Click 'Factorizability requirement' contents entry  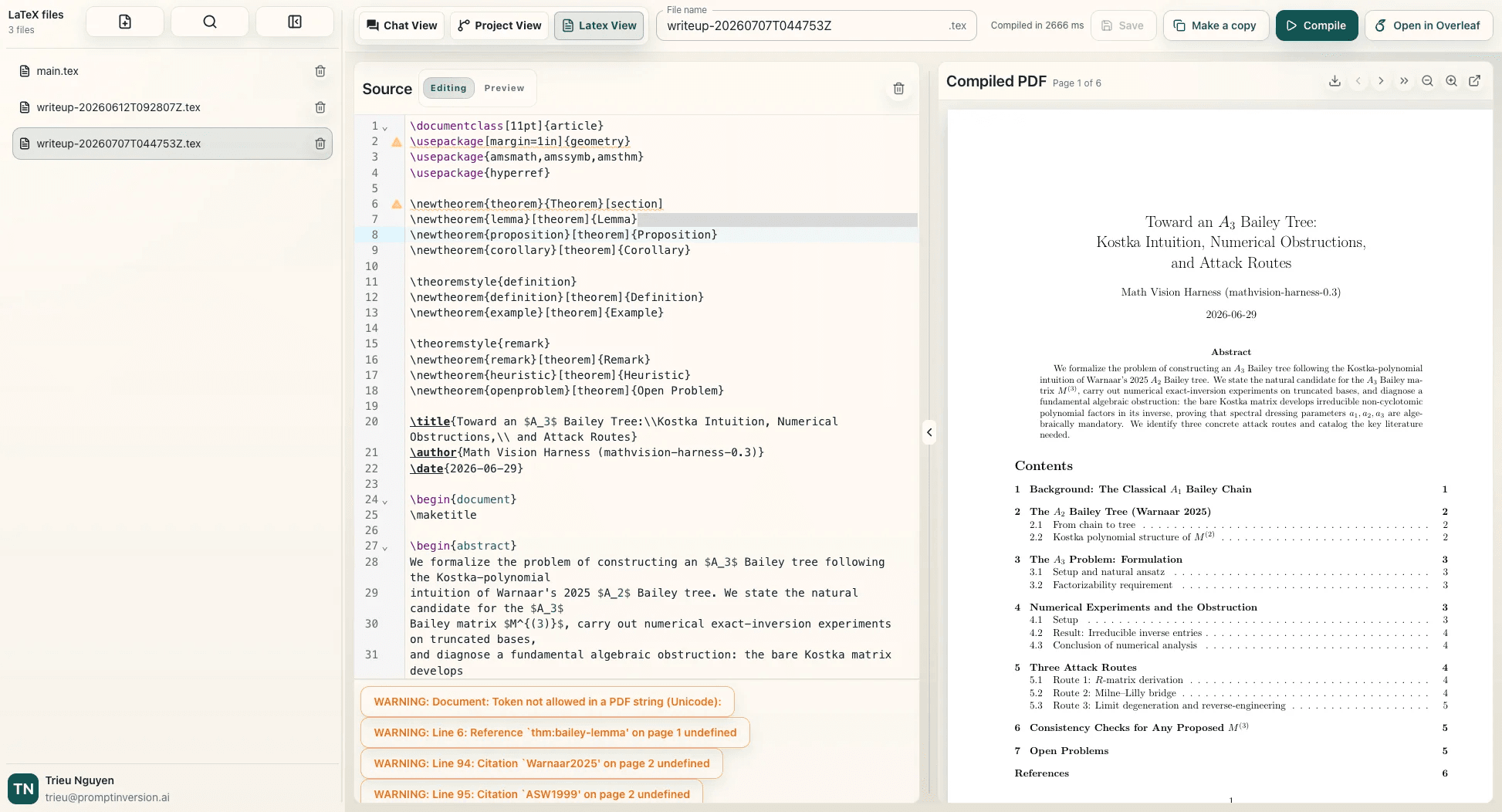point(1112,585)
